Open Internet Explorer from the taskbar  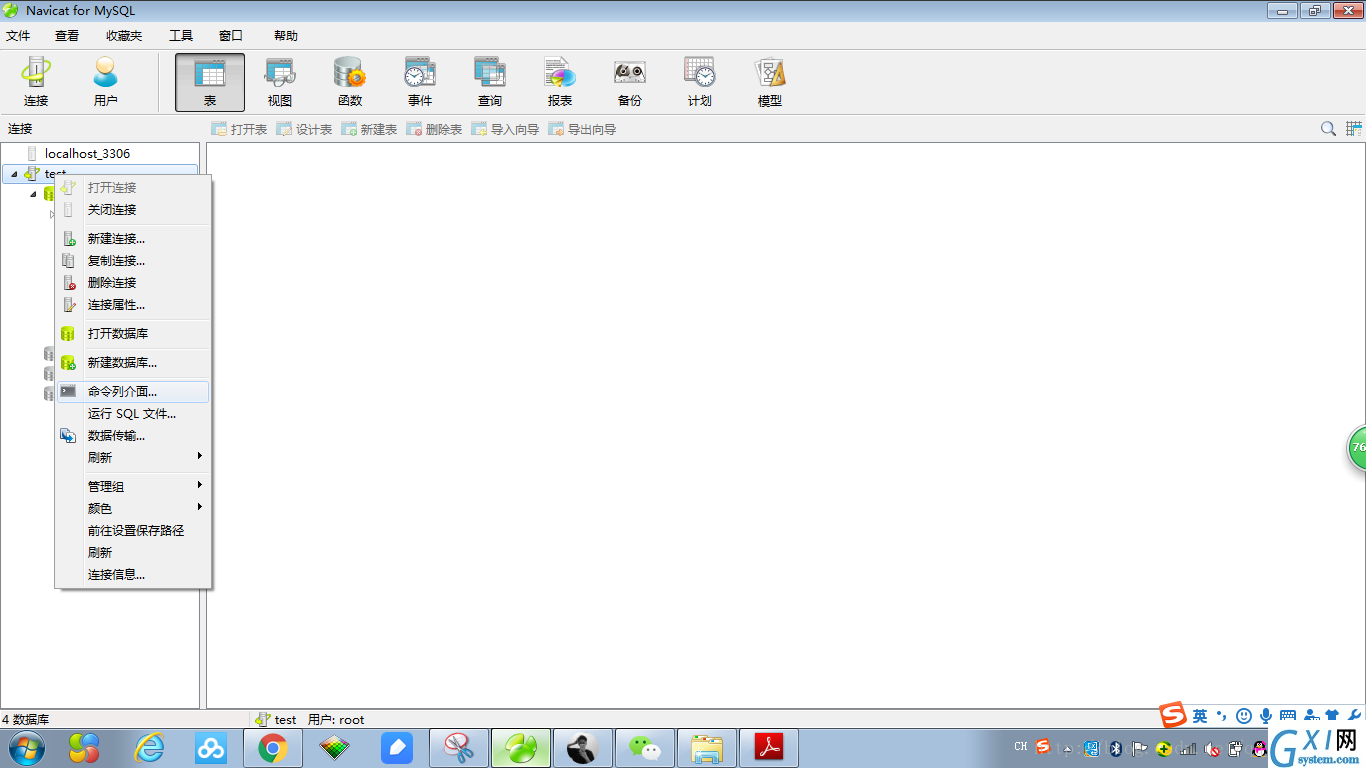point(149,748)
